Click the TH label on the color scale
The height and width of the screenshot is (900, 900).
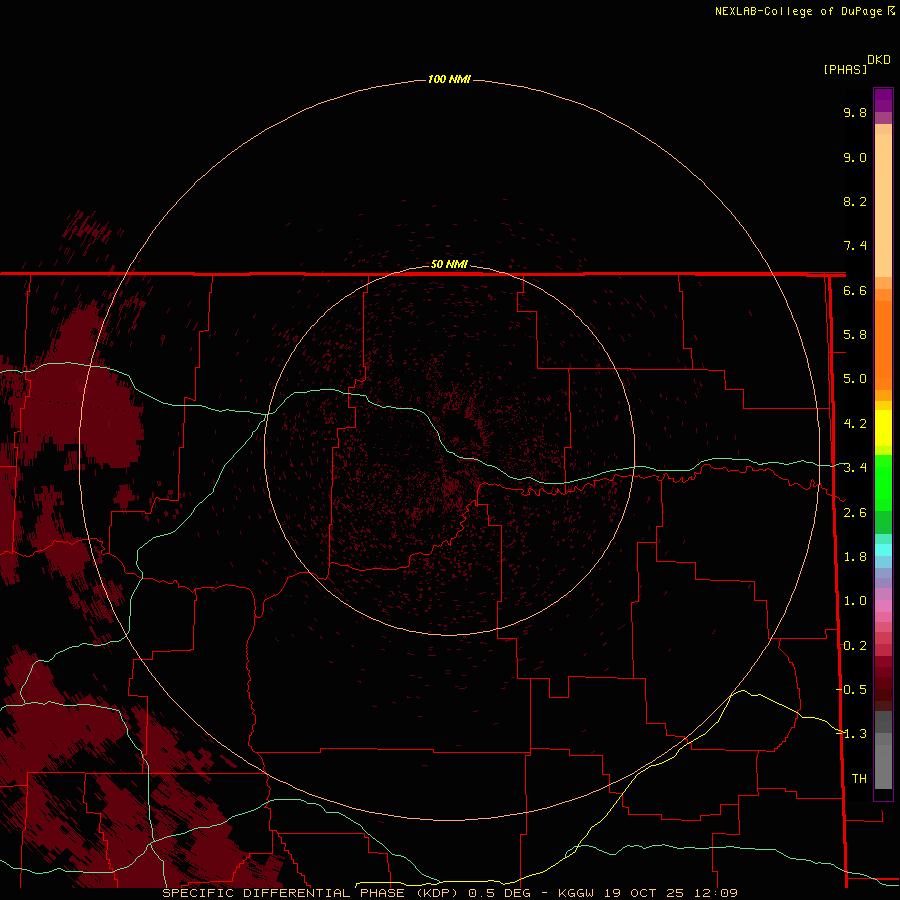pyautogui.click(x=859, y=779)
